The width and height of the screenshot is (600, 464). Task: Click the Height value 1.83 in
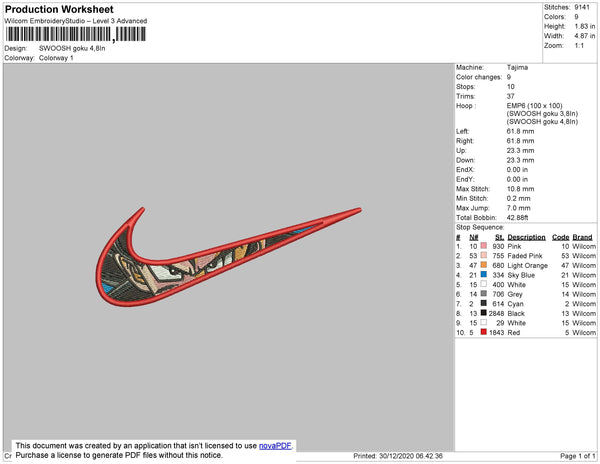click(x=585, y=26)
